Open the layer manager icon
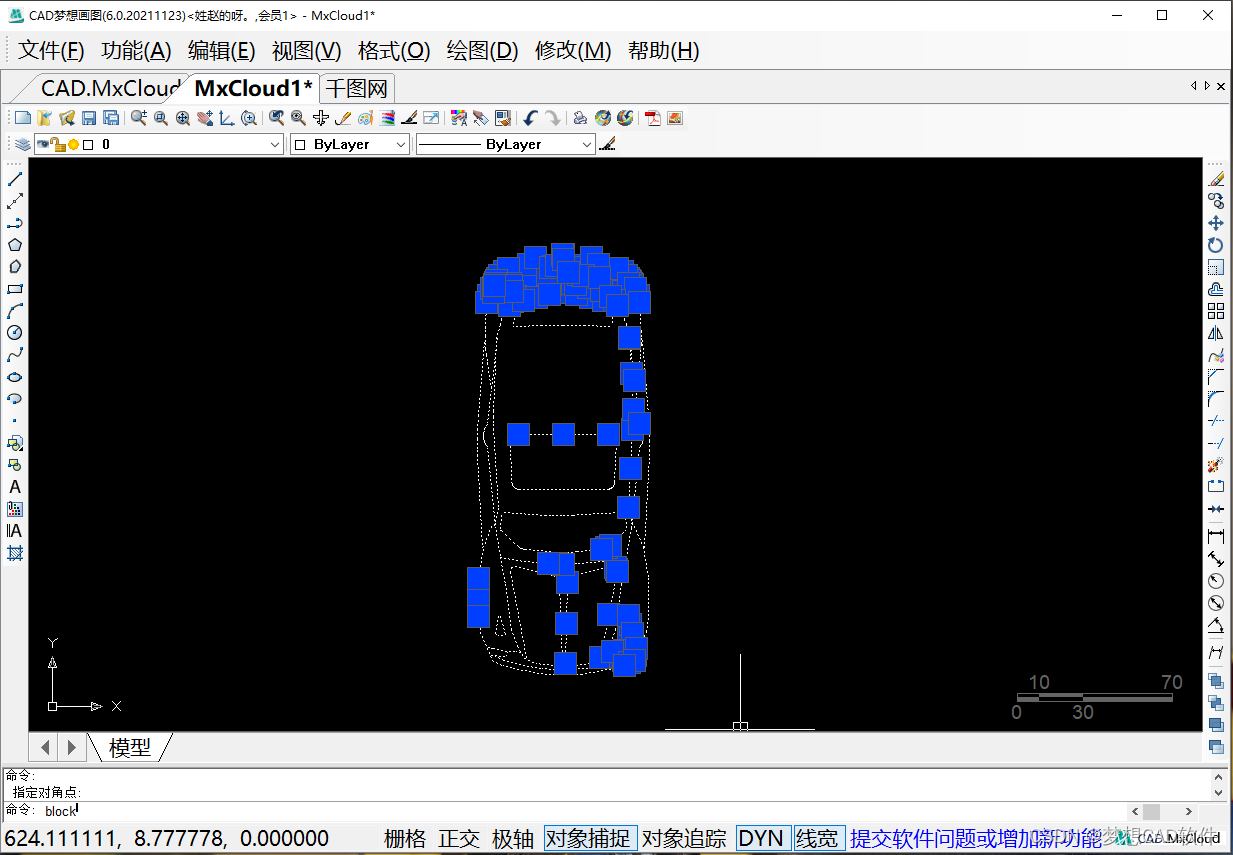1233x855 pixels. [x=21, y=145]
